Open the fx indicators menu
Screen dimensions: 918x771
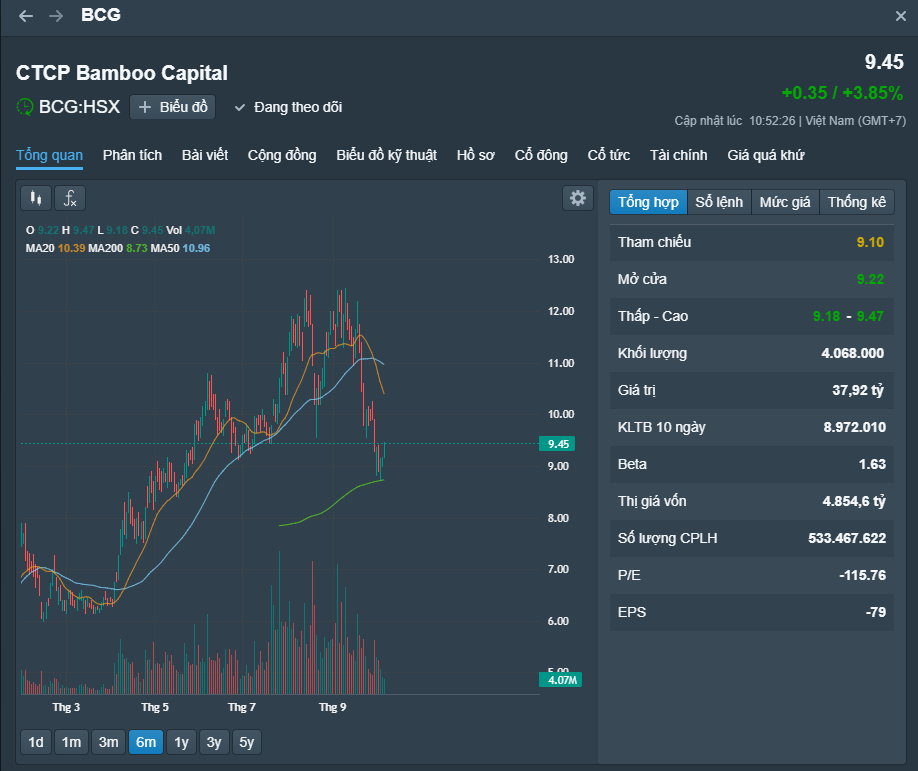click(x=70, y=198)
